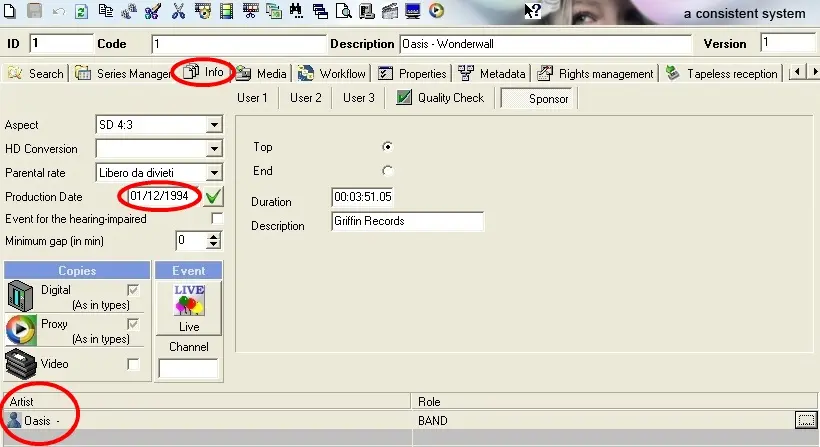The width and height of the screenshot is (820, 447).
Task: Click the green refresh toolbar icon
Action: click(81, 12)
